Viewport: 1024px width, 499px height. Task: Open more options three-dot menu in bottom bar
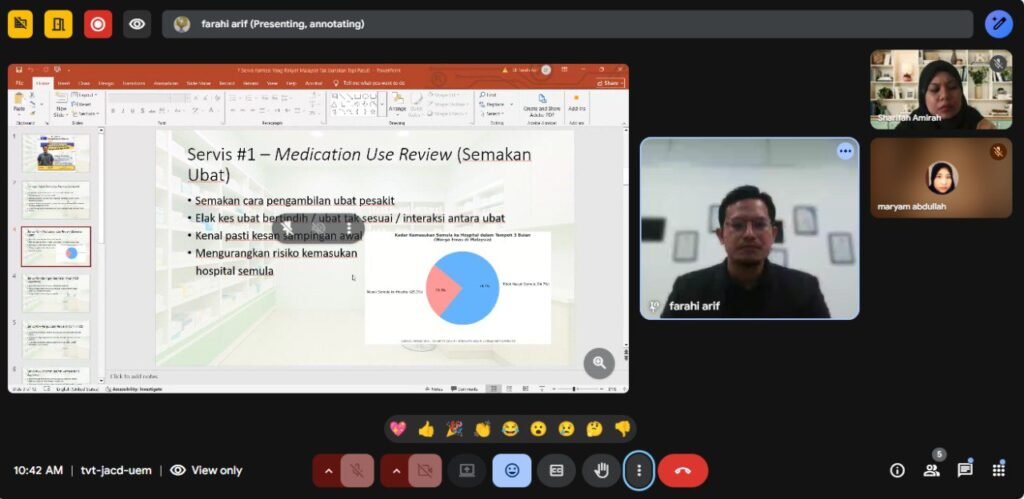[x=639, y=470]
